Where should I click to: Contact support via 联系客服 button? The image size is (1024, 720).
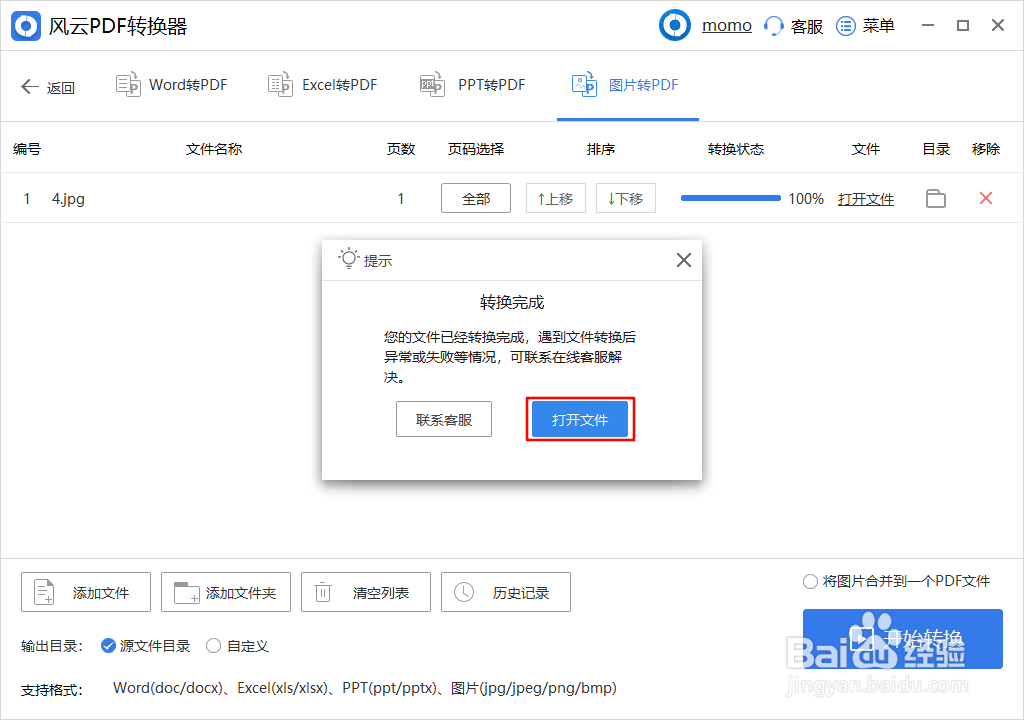(x=444, y=419)
